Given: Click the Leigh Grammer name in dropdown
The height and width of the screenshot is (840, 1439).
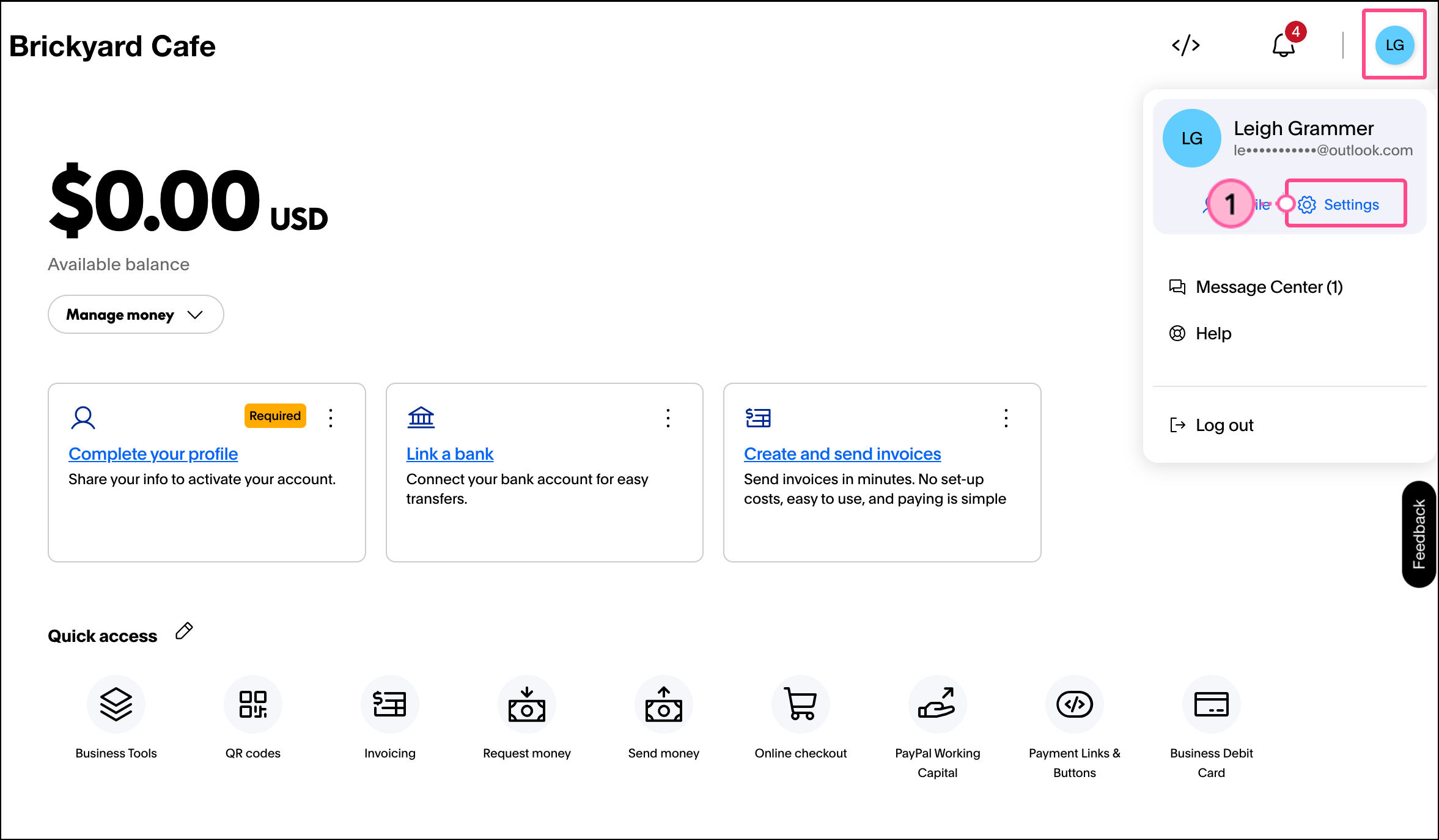Looking at the screenshot, I should 1303,128.
